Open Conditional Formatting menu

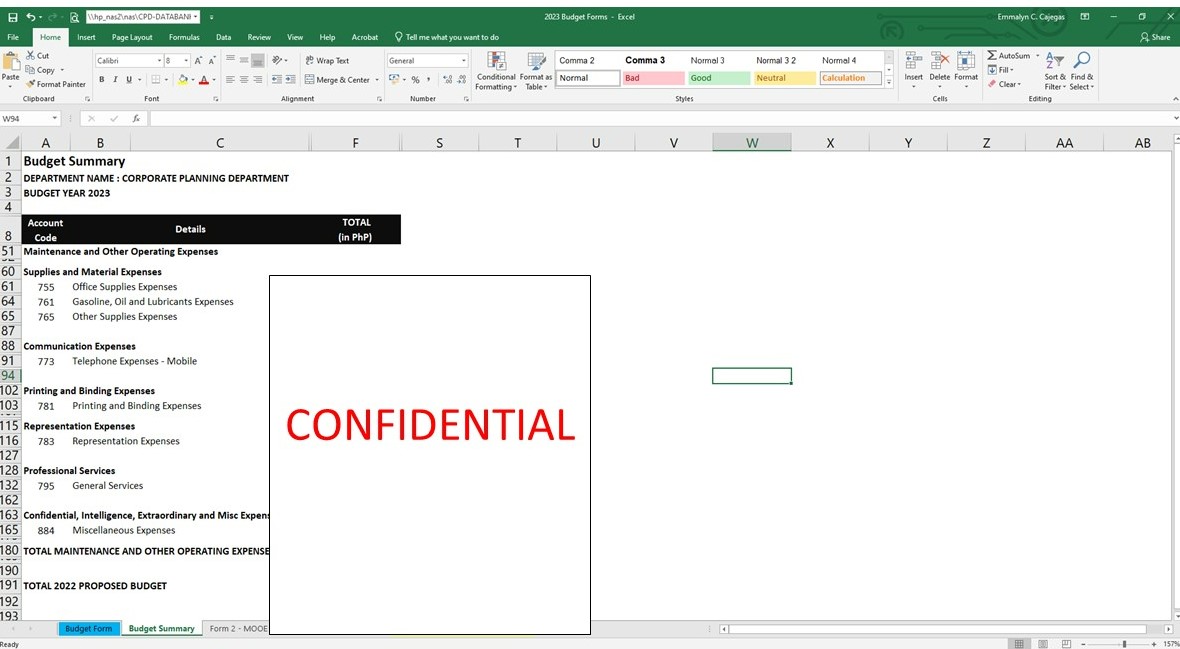click(496, 72)
